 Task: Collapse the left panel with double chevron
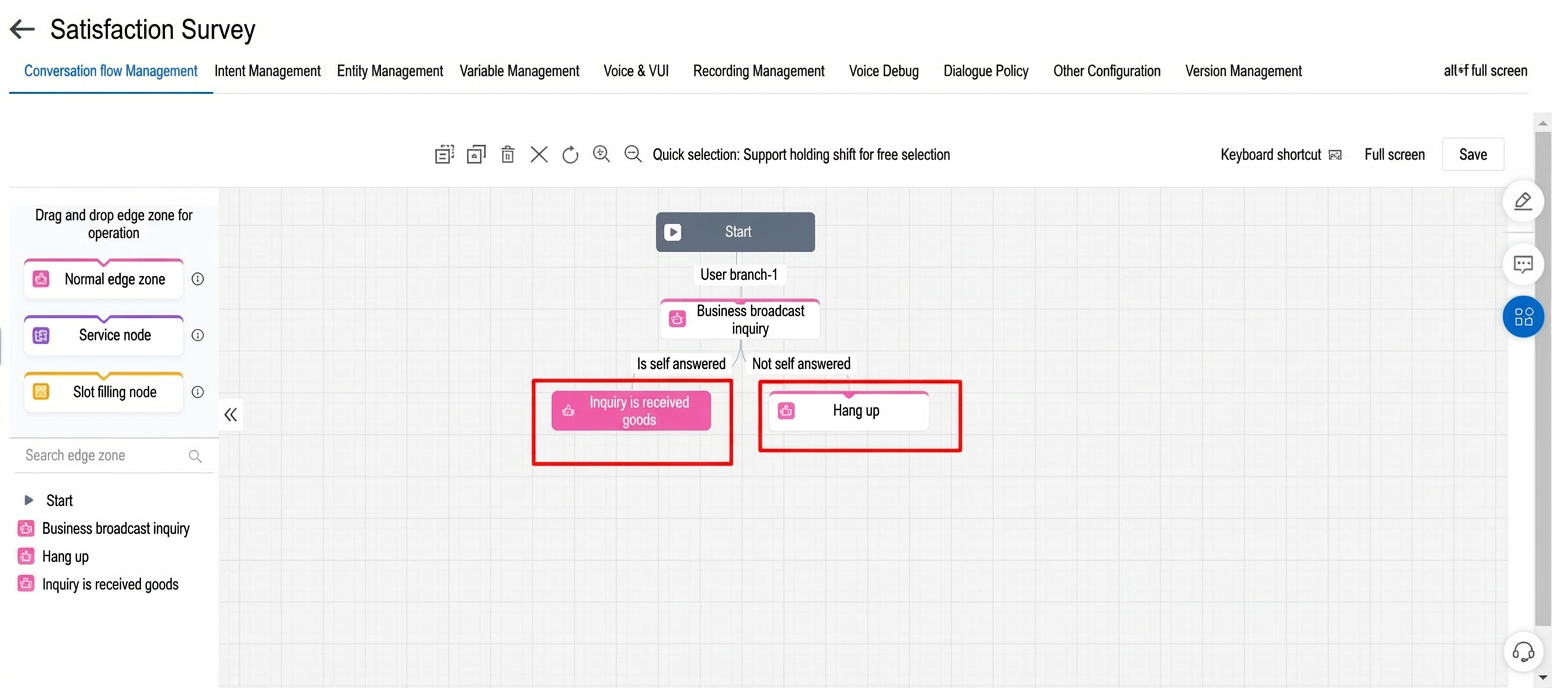click(231, 414)
